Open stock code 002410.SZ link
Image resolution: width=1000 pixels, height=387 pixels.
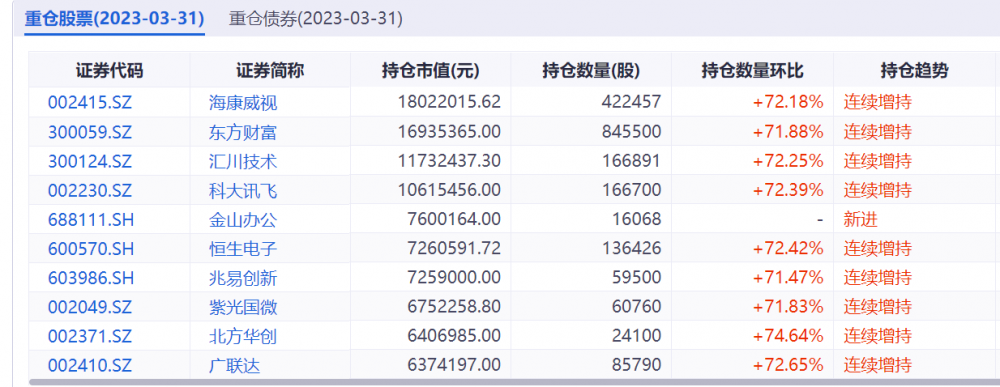[x=90, y=365]
